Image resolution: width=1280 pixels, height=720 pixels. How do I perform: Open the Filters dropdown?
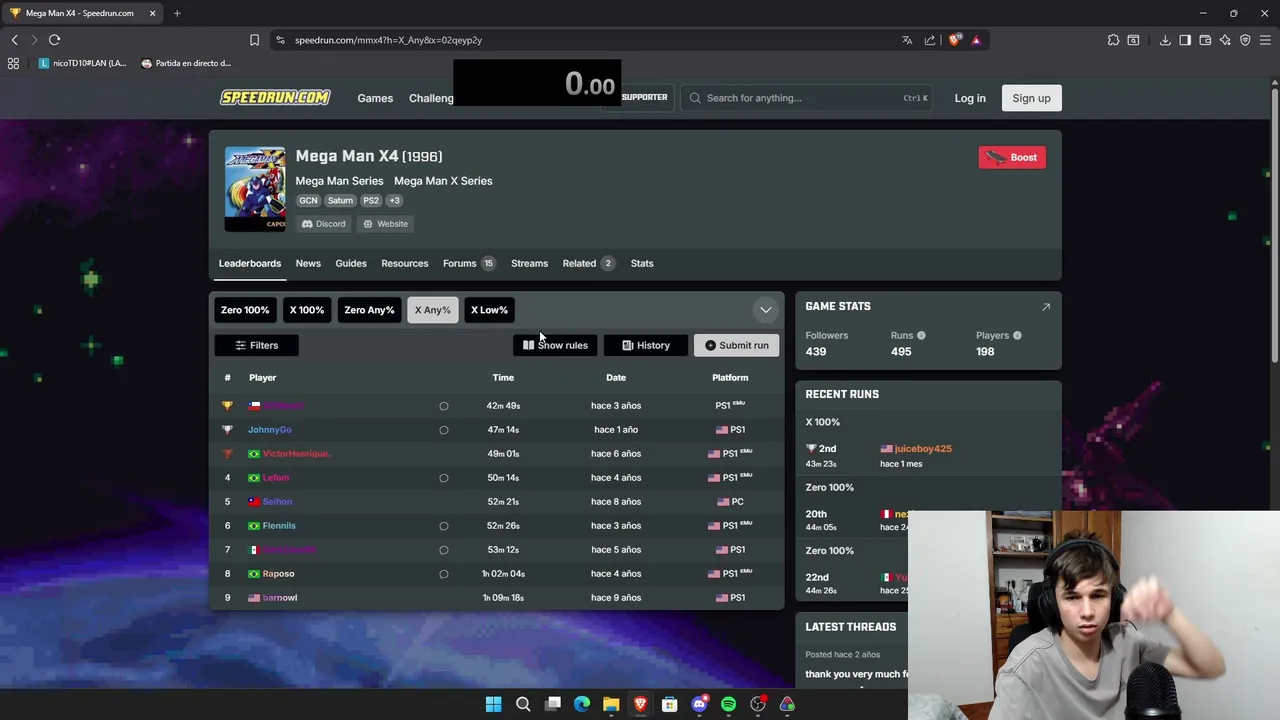point(256,345)
